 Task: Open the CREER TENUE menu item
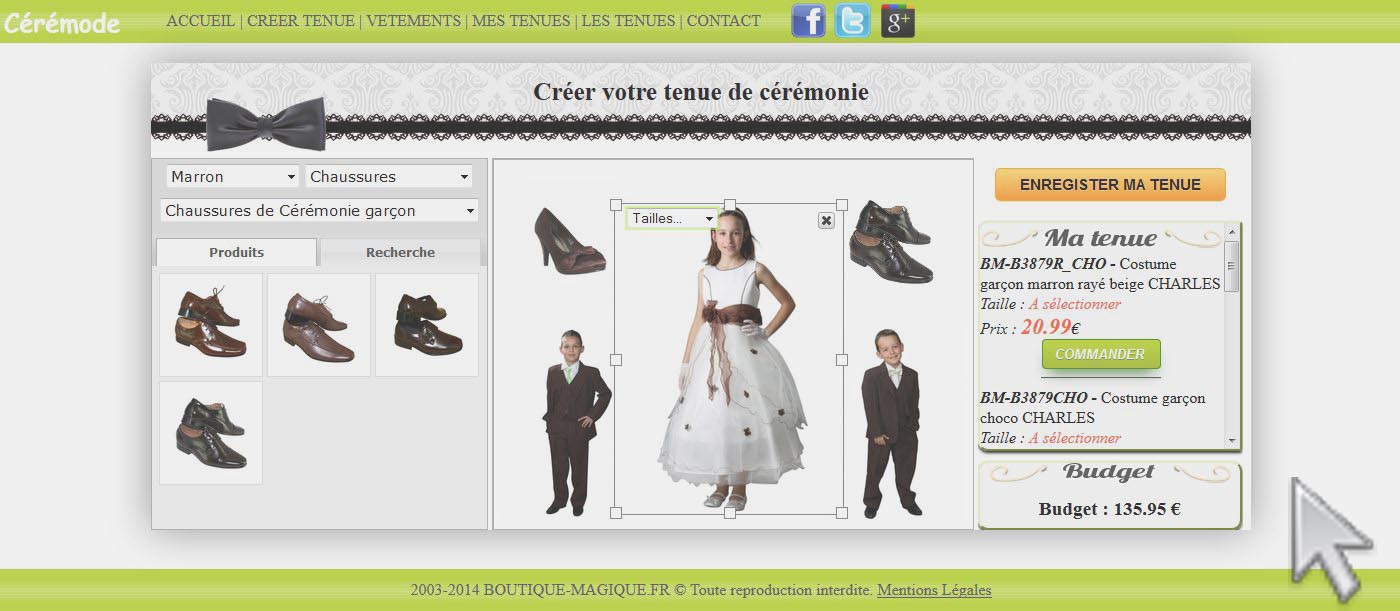pos(299,20)
